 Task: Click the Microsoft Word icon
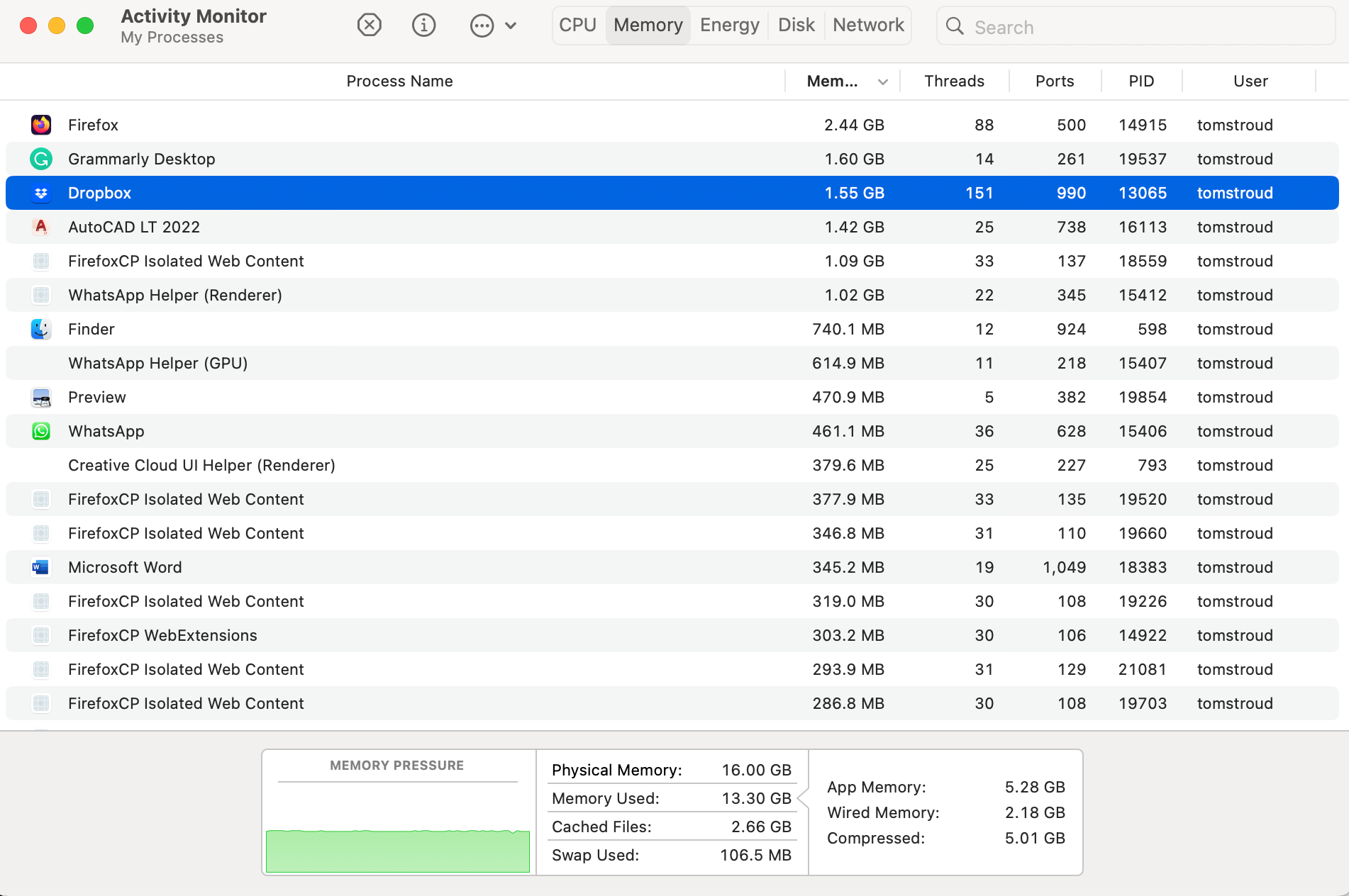41,567
